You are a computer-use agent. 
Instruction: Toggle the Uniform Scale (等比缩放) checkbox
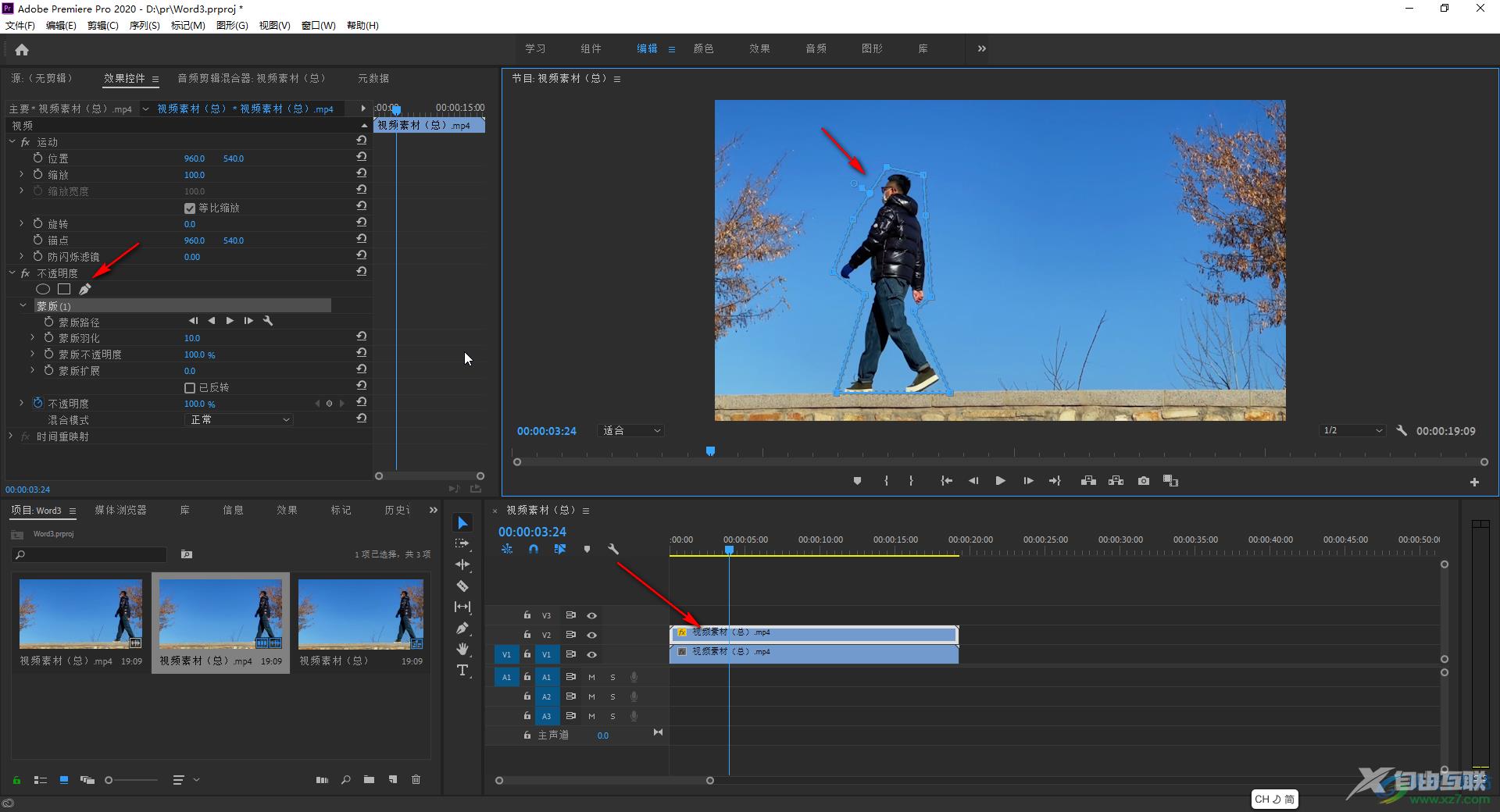189,208
